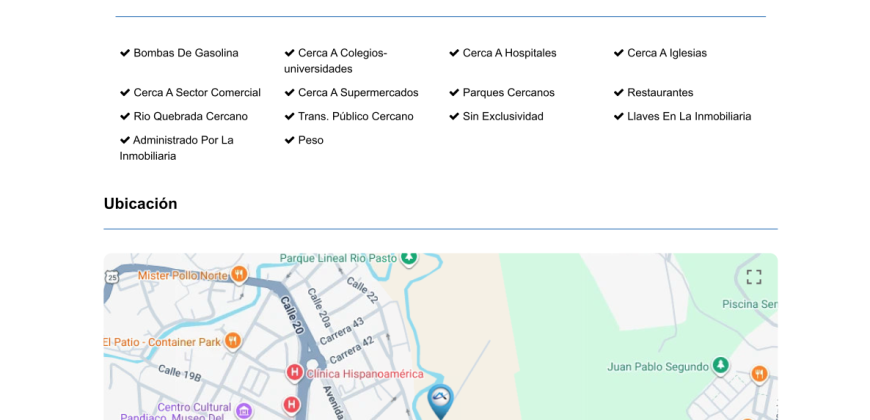Select the Clínica Hispanoamérica hospital marker

[294, 373]
